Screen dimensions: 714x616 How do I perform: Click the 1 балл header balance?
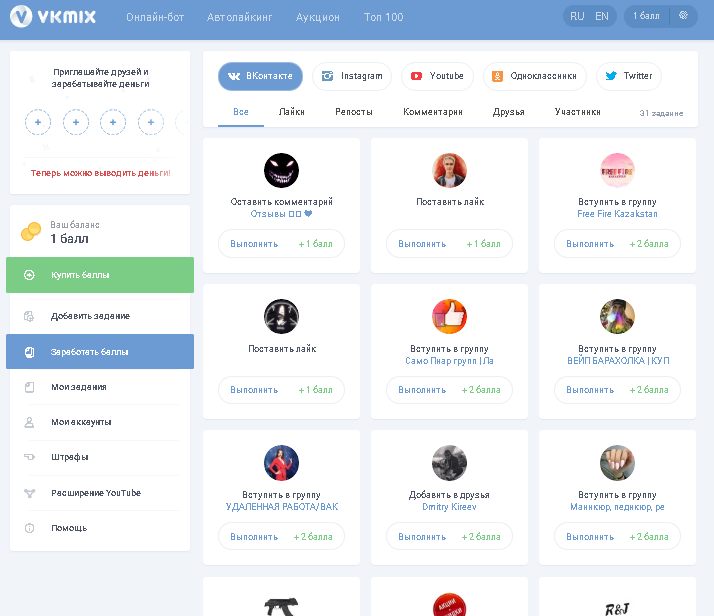coord(646,16)
